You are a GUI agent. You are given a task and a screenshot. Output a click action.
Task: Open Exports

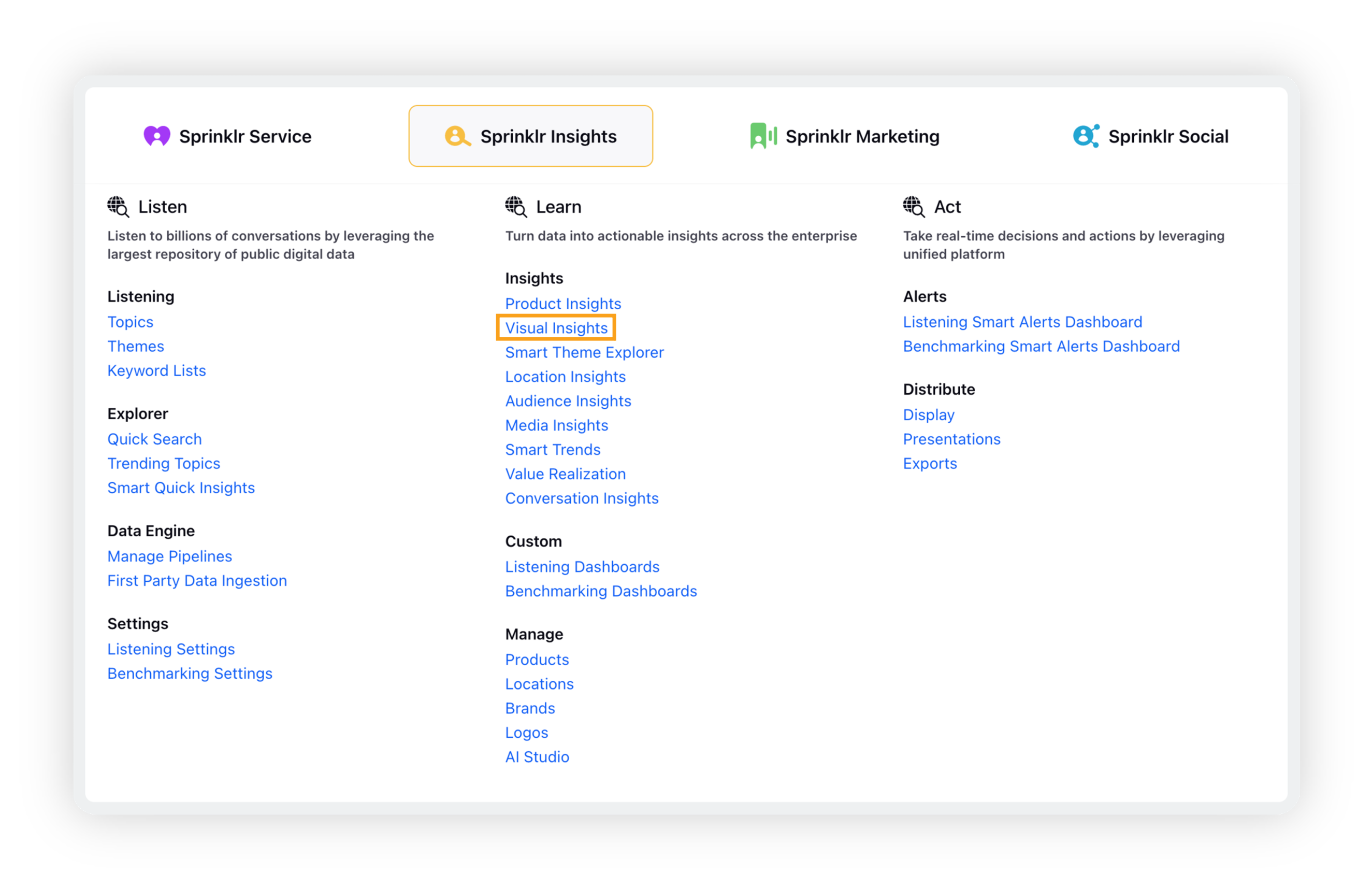click(x=930, y=463)
